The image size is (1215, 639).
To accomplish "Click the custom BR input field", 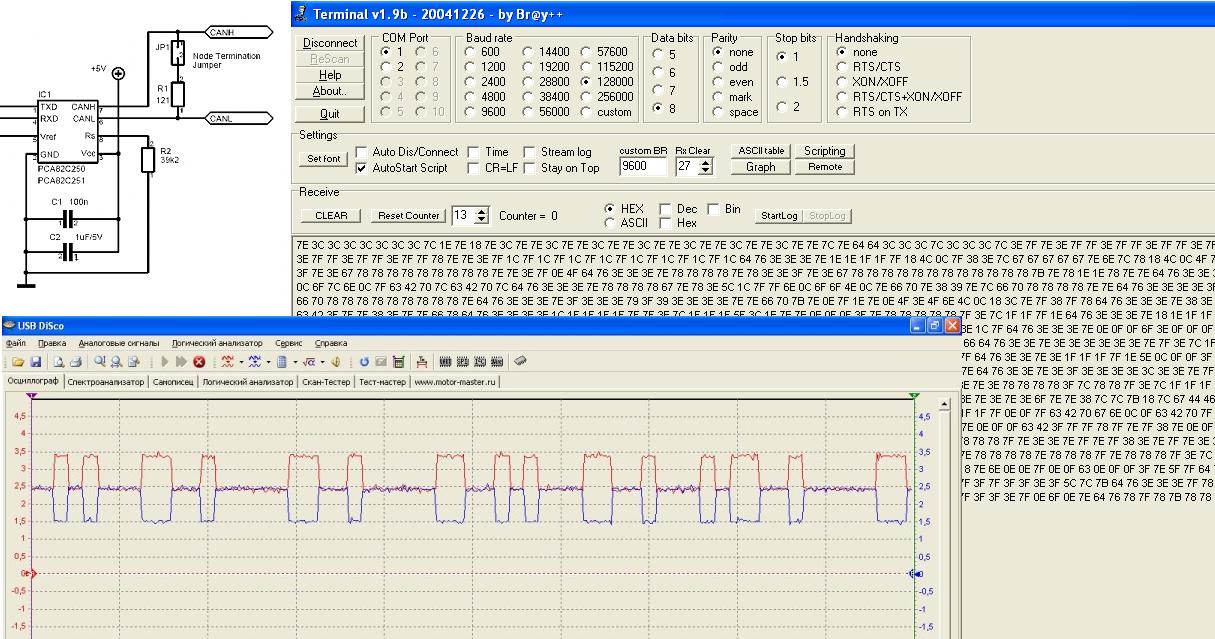I will click(643, 167).
